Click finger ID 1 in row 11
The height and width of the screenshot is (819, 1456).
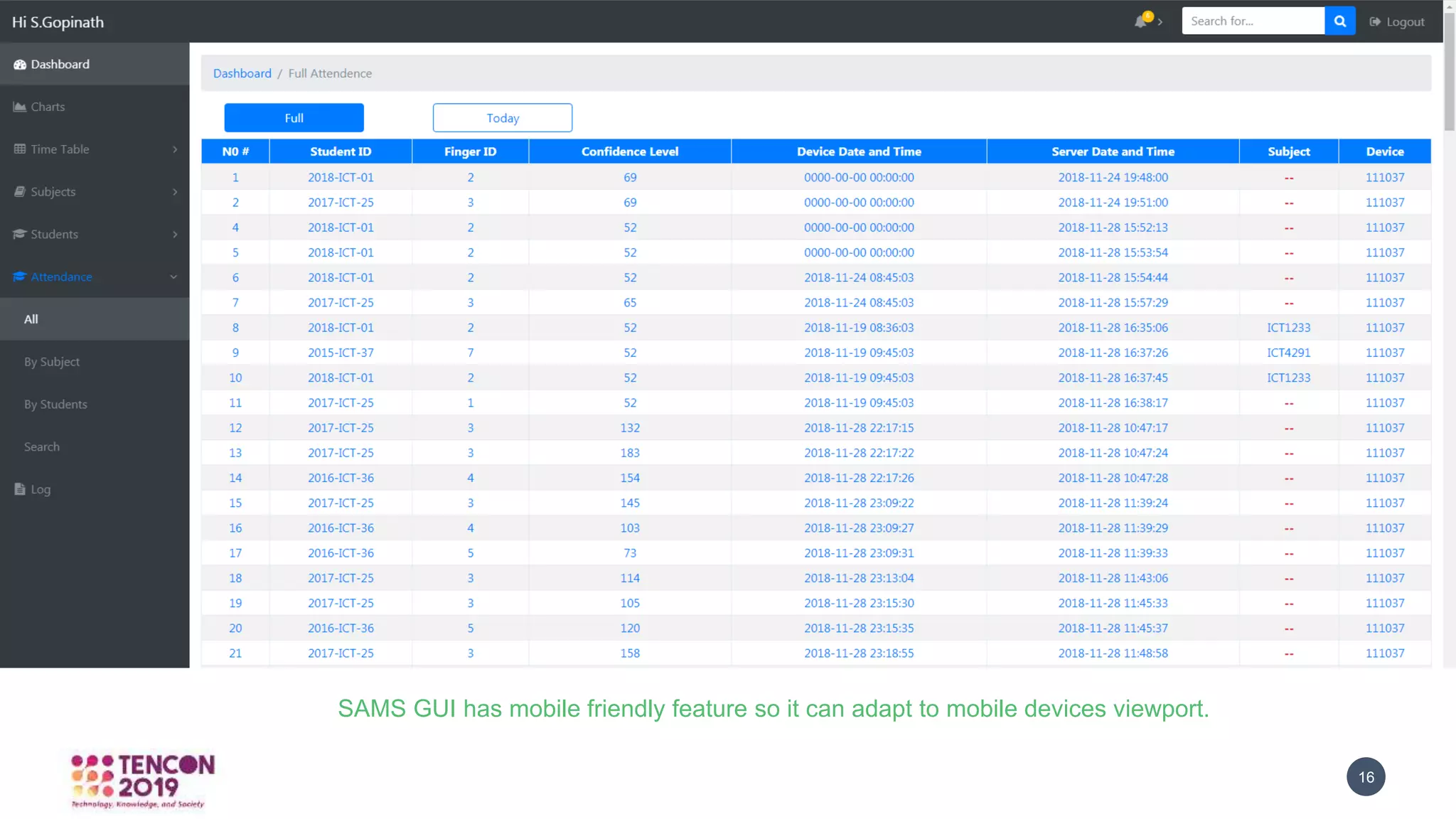coord(470,403)
